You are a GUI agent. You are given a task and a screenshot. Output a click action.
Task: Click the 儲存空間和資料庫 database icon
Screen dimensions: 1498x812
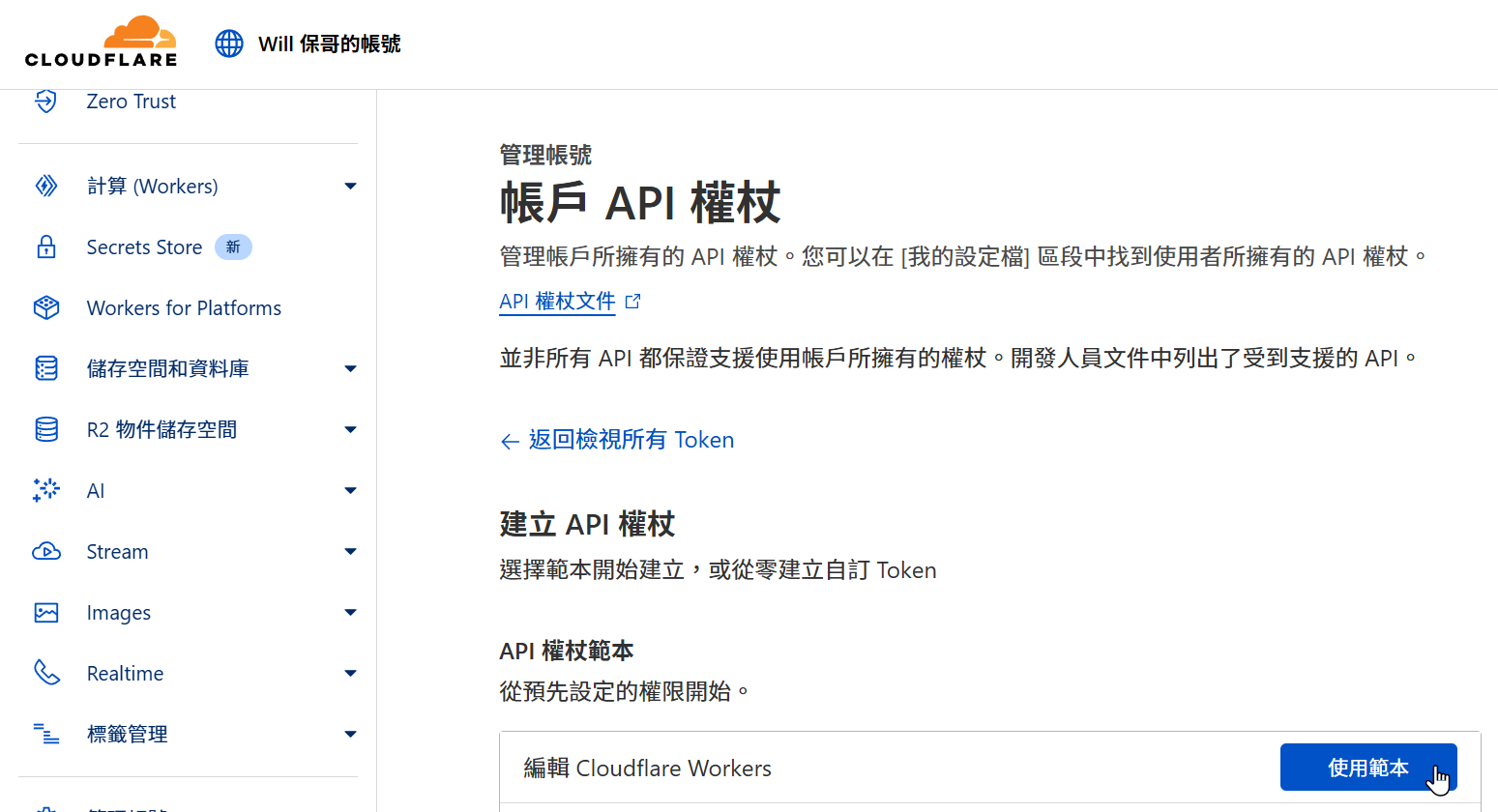click(x=46, y=368)
